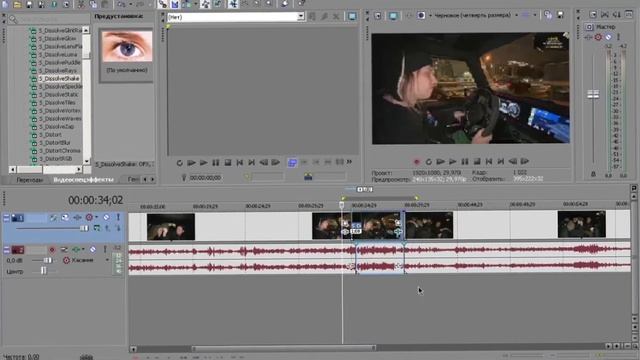640x360 pixels.
Task: Select S_DissolveShake in the effects list
Action: [59, 78]
